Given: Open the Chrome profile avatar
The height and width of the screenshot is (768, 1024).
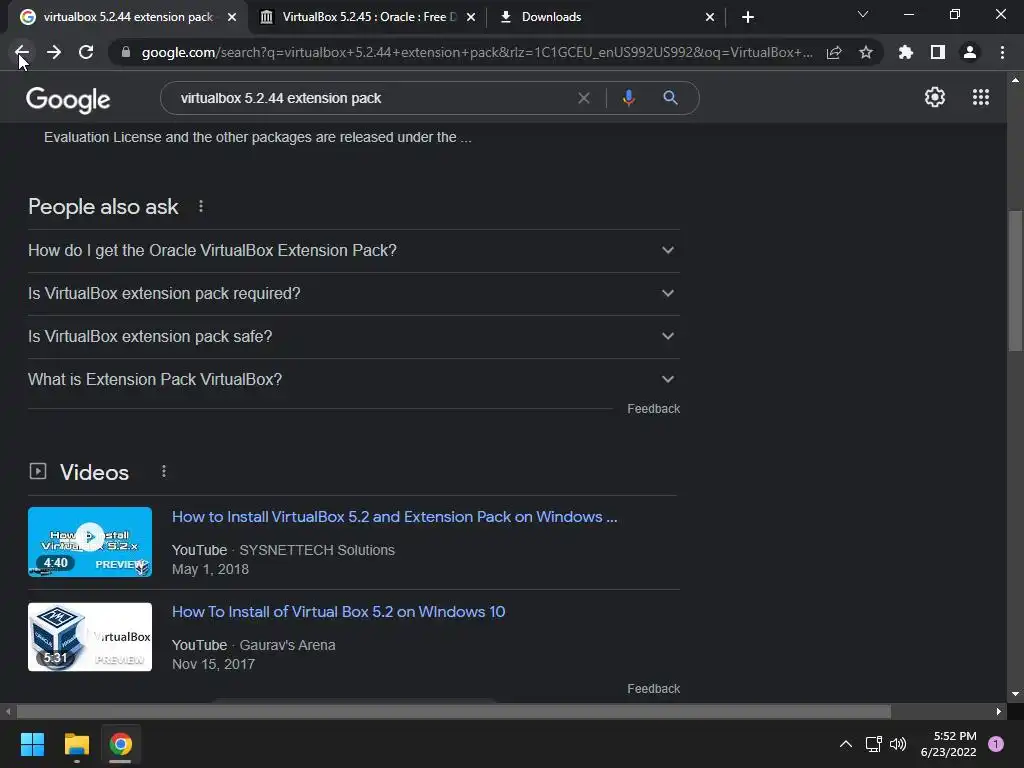Looking at the screenshot, I should [x=970, y=52].
